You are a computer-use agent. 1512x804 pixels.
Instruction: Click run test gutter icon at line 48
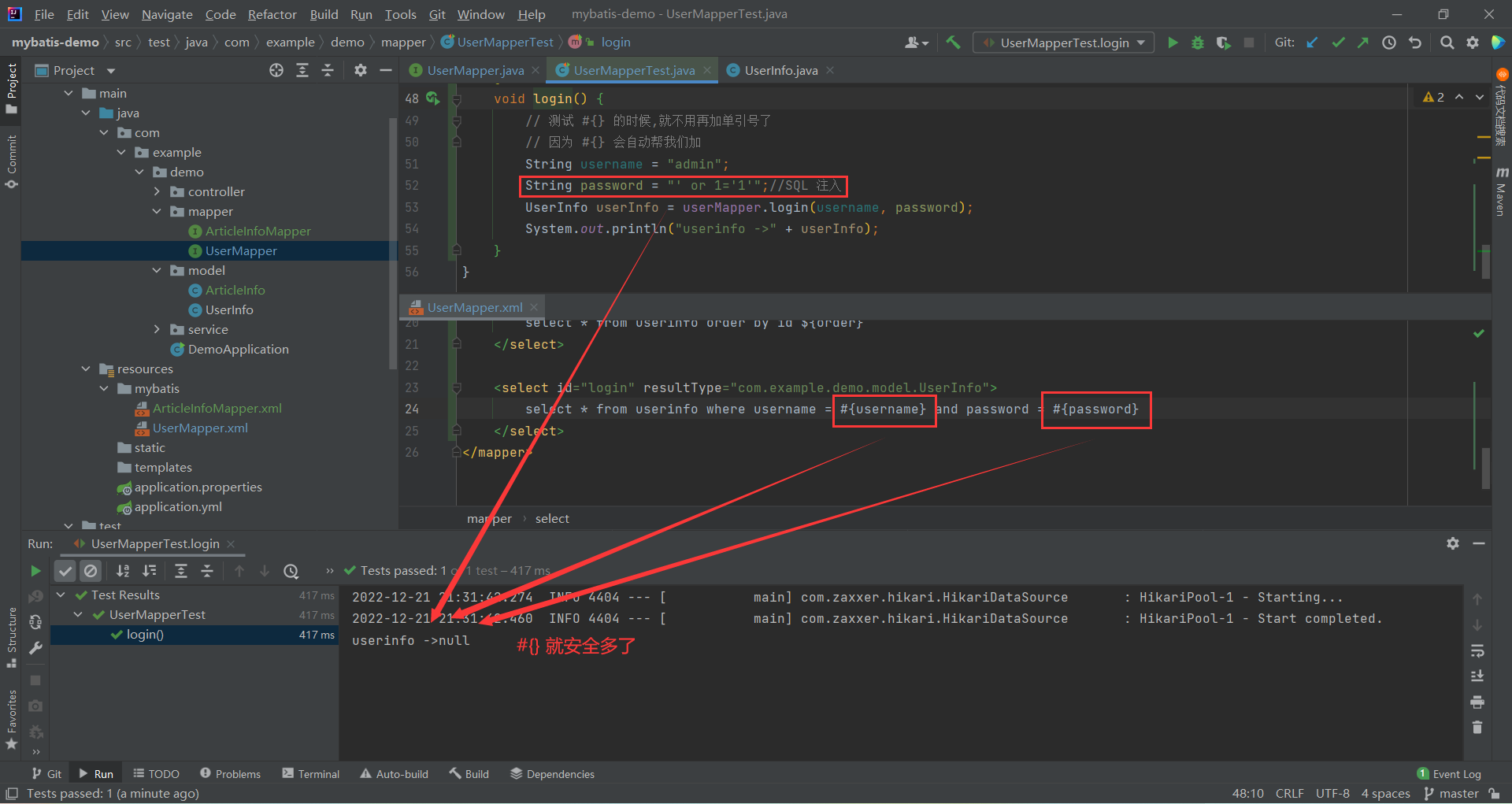[x=432, y=98]
